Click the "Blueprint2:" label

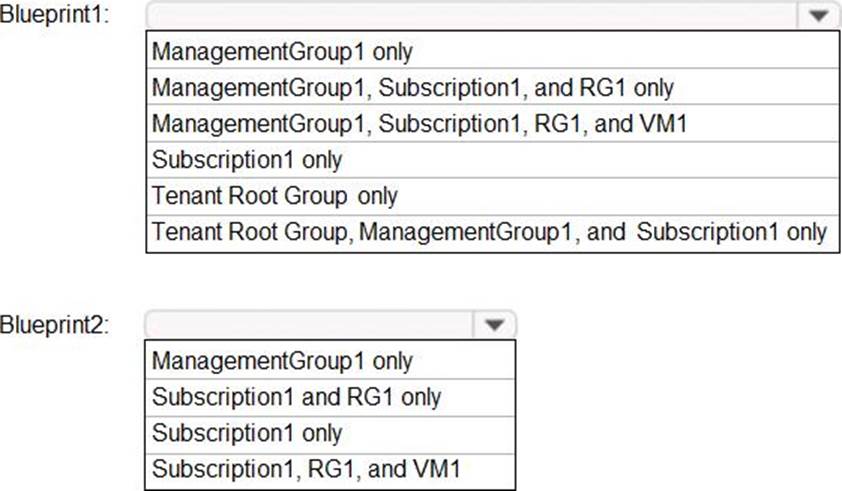[55, 325]
